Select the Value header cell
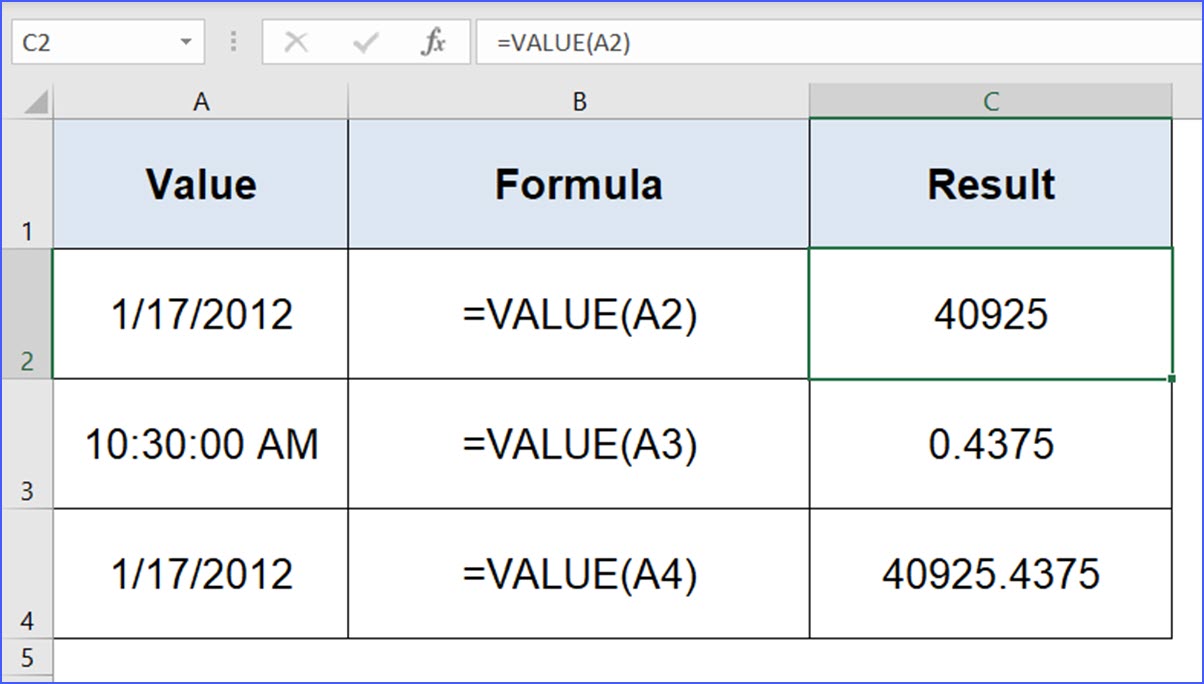Viewport: 1204px width, 684px height. pyautogui.click(x=200, y=183)
